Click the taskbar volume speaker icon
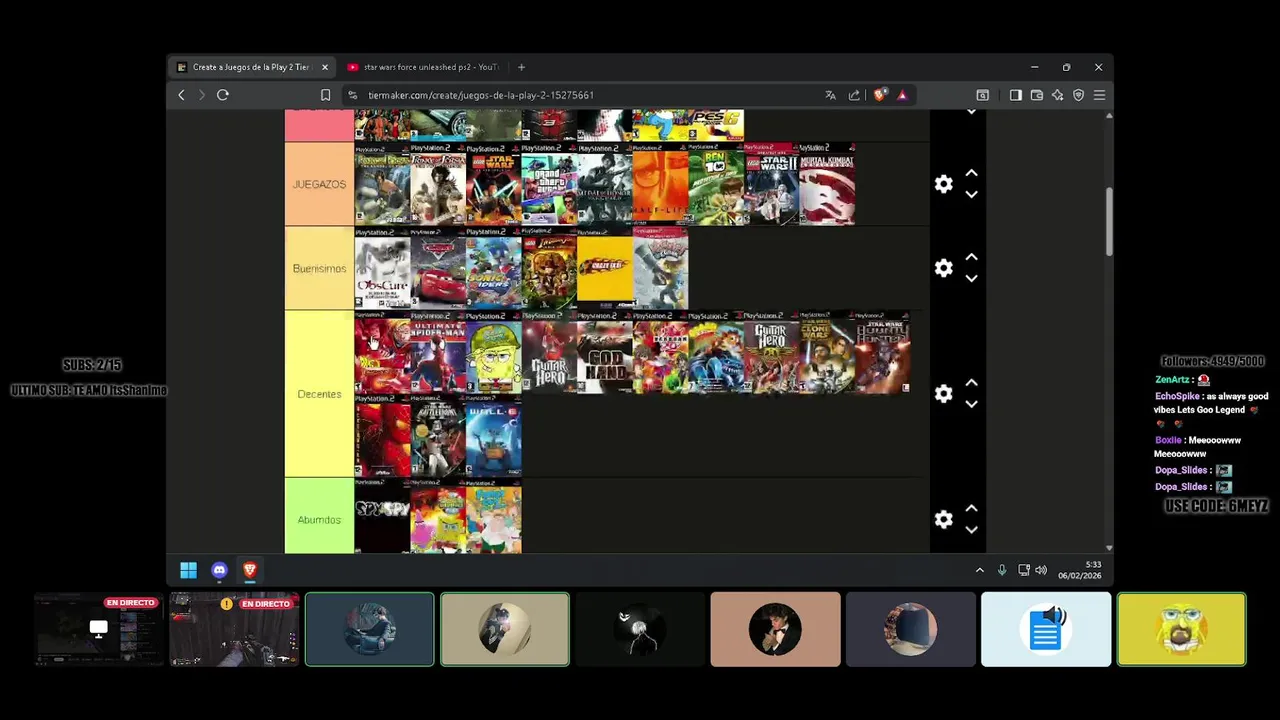 coord(1041,570)
